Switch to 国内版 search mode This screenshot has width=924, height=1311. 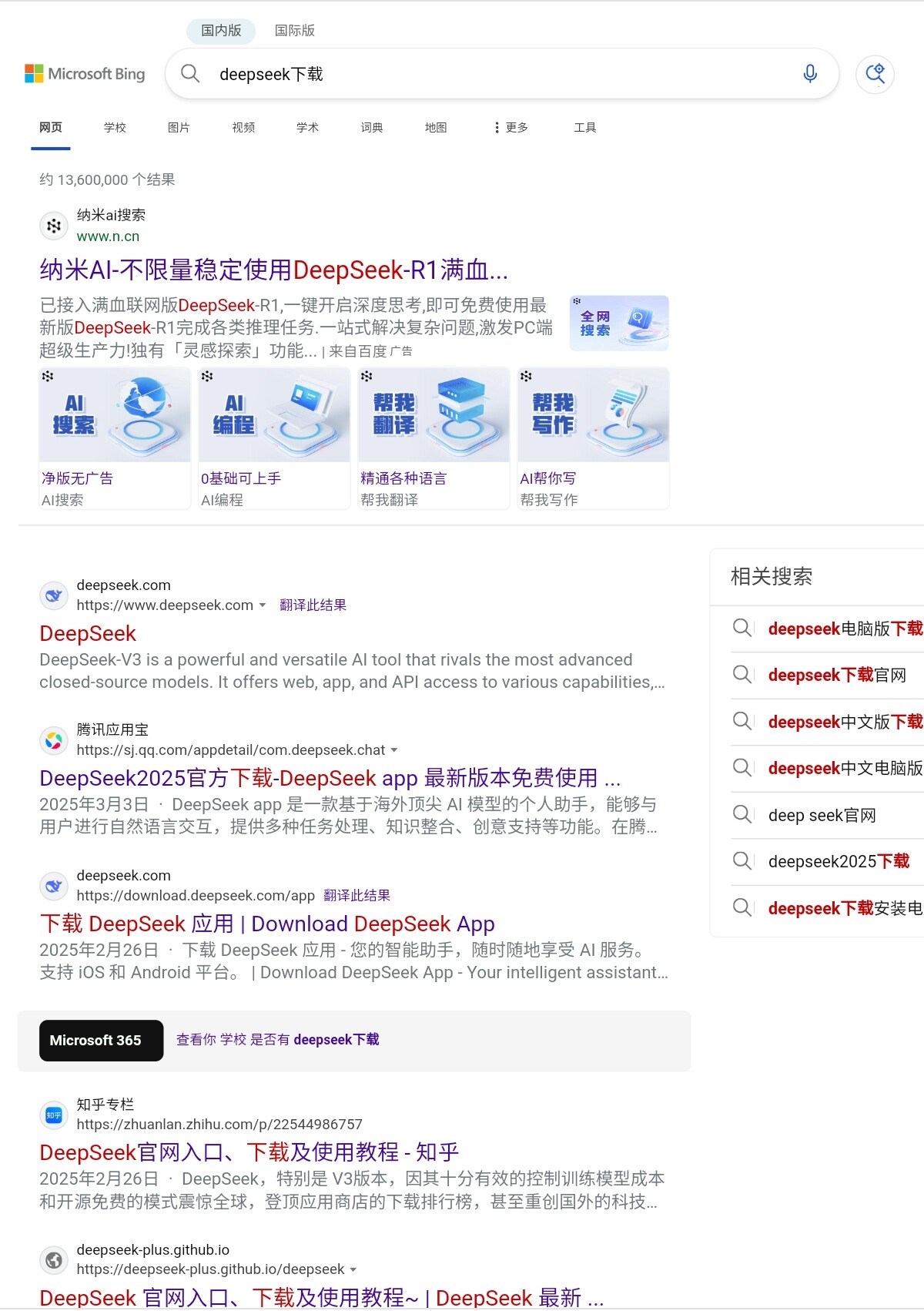[x=221, y=31]
